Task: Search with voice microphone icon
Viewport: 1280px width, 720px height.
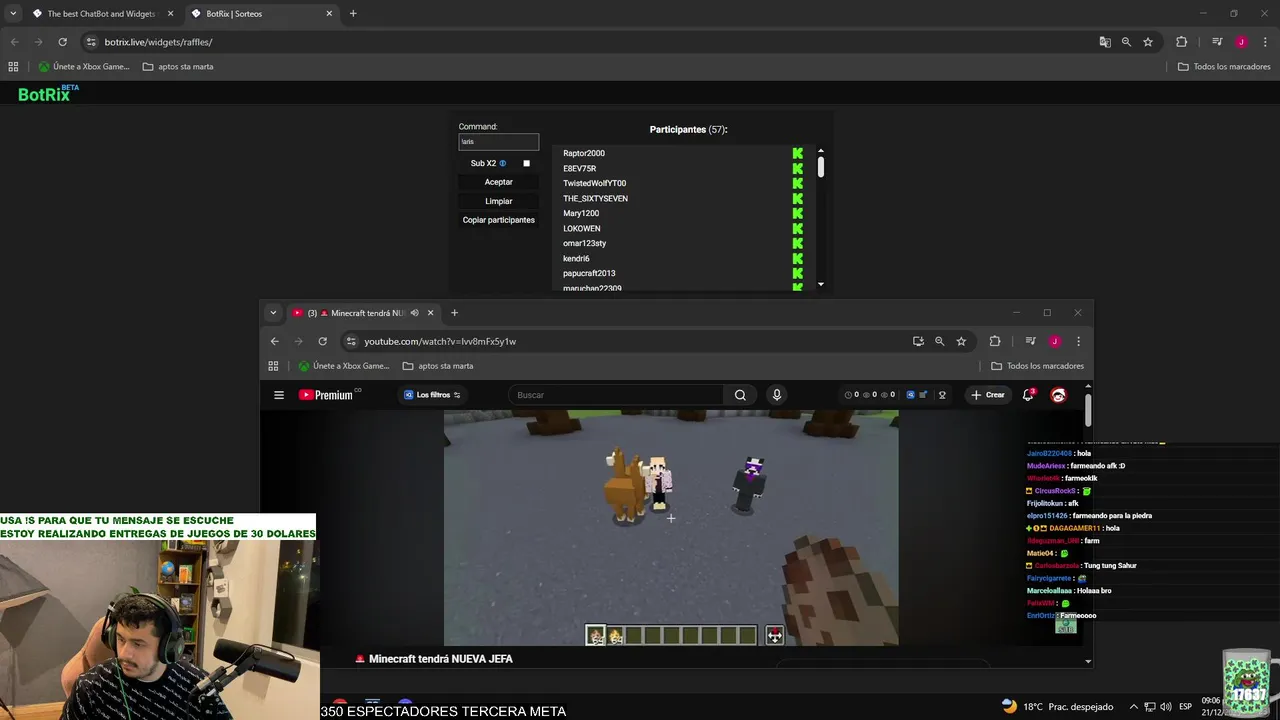Action: coord(777,395)
